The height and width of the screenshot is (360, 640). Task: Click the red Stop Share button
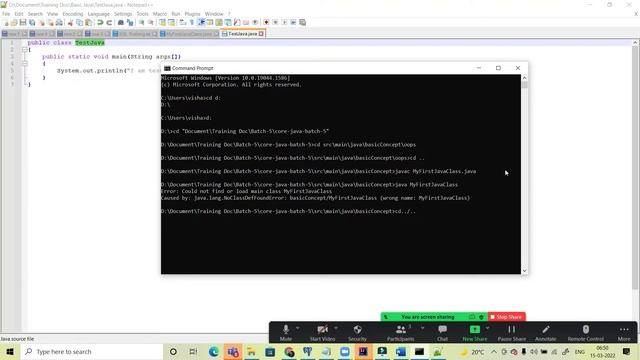pyautogui.click(x=507, y=317)
